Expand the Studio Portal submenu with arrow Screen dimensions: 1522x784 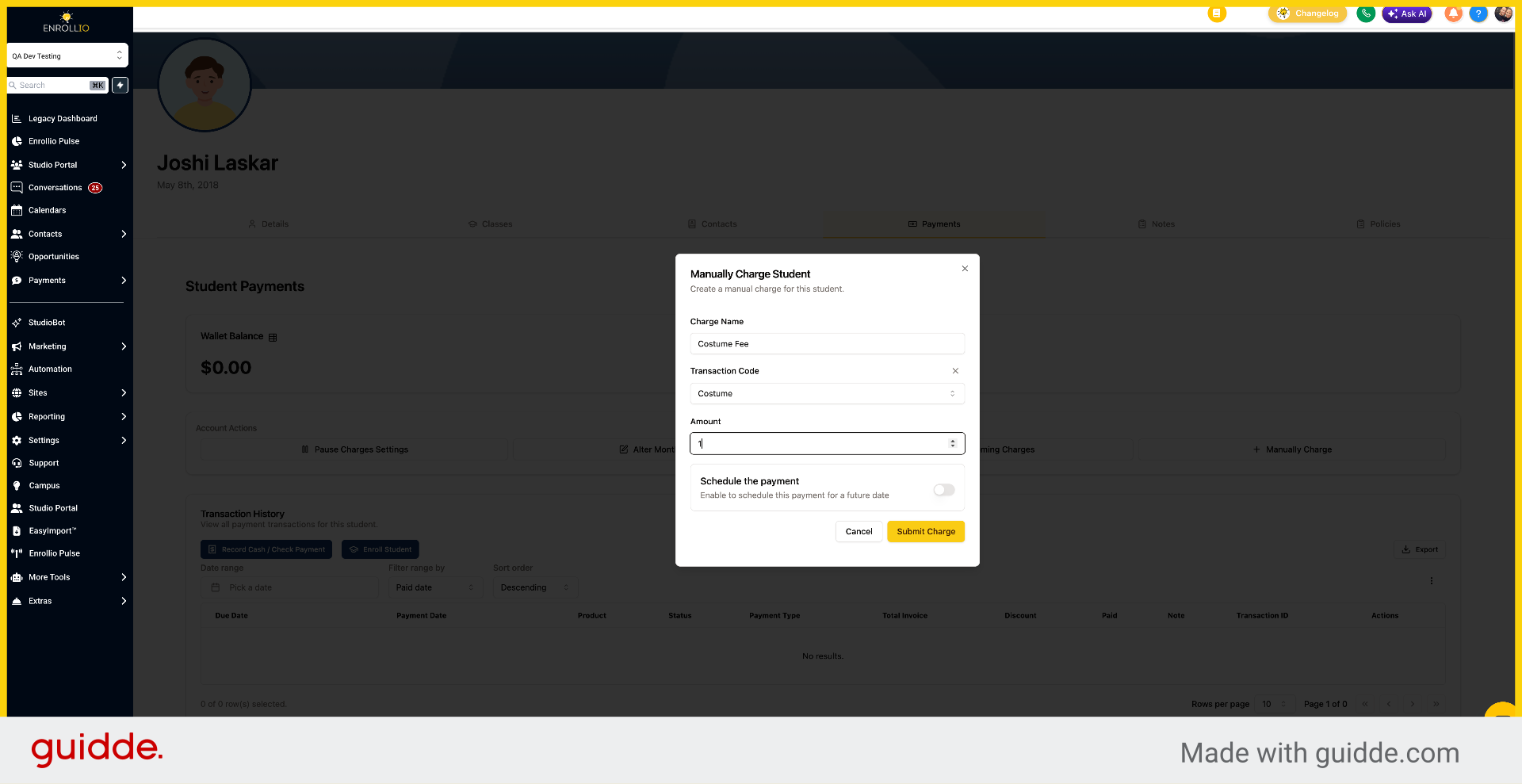coord(124,165)
